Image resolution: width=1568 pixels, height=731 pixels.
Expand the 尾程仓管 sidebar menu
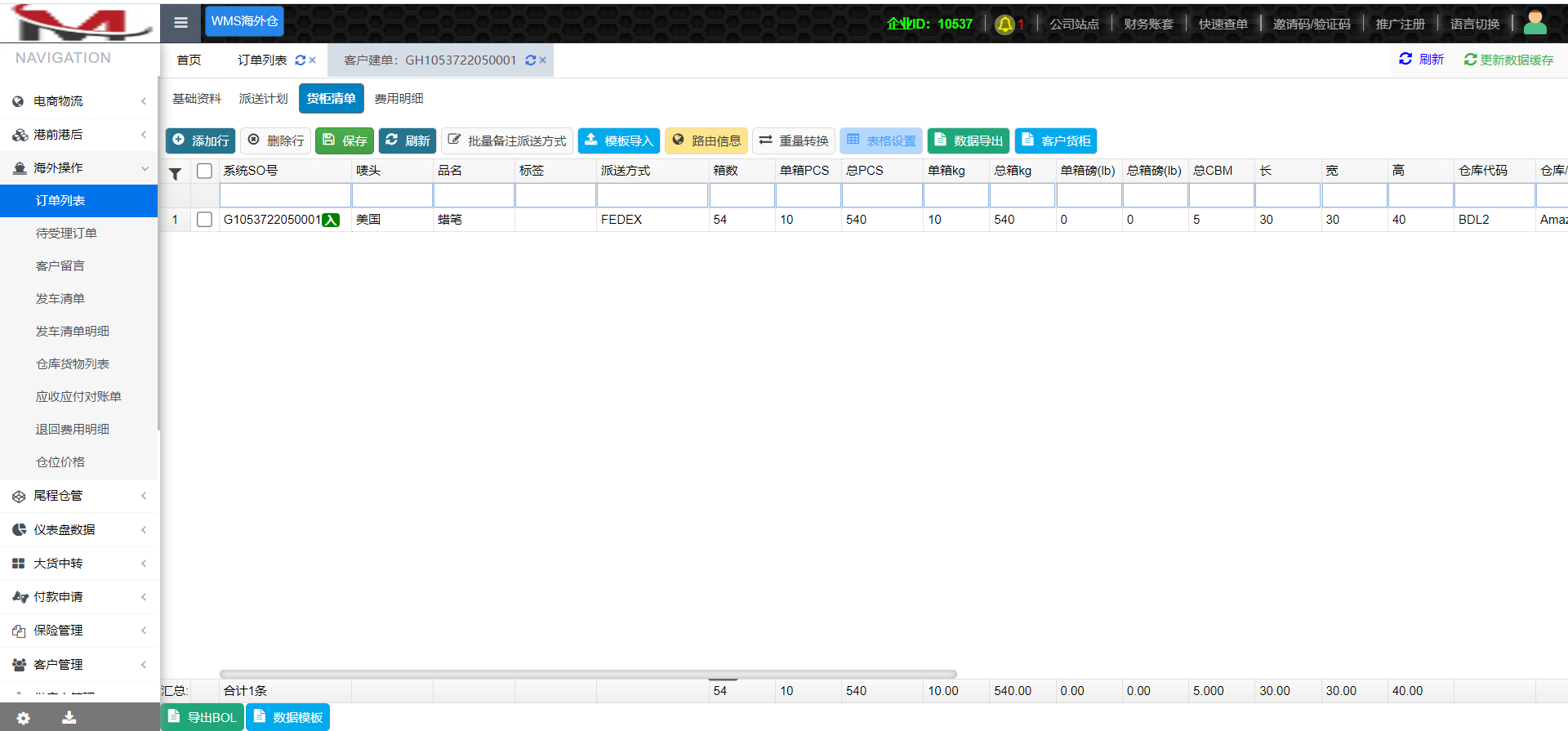click(78, 496)
